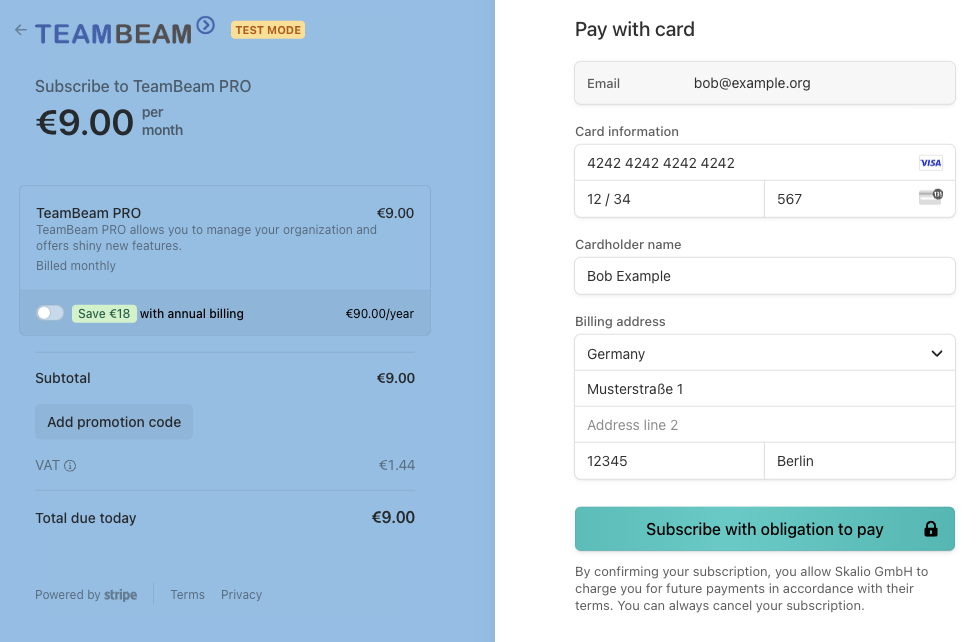Screen dimensions: 980x642
Task: Click the TeamBeam logo circle arrow icon
Action: (x=206, y=25)
